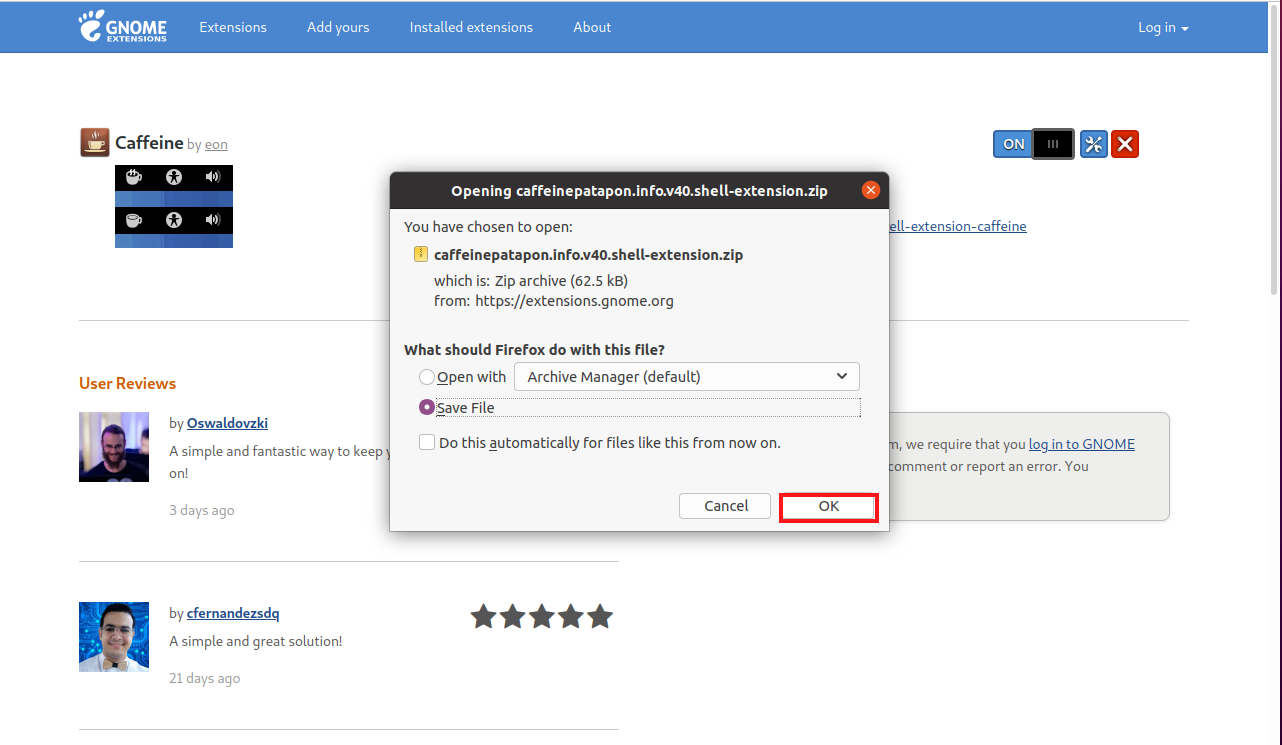Select the Save File radio button
This screenshot has width=1282, height=745.
coord(427,407)
